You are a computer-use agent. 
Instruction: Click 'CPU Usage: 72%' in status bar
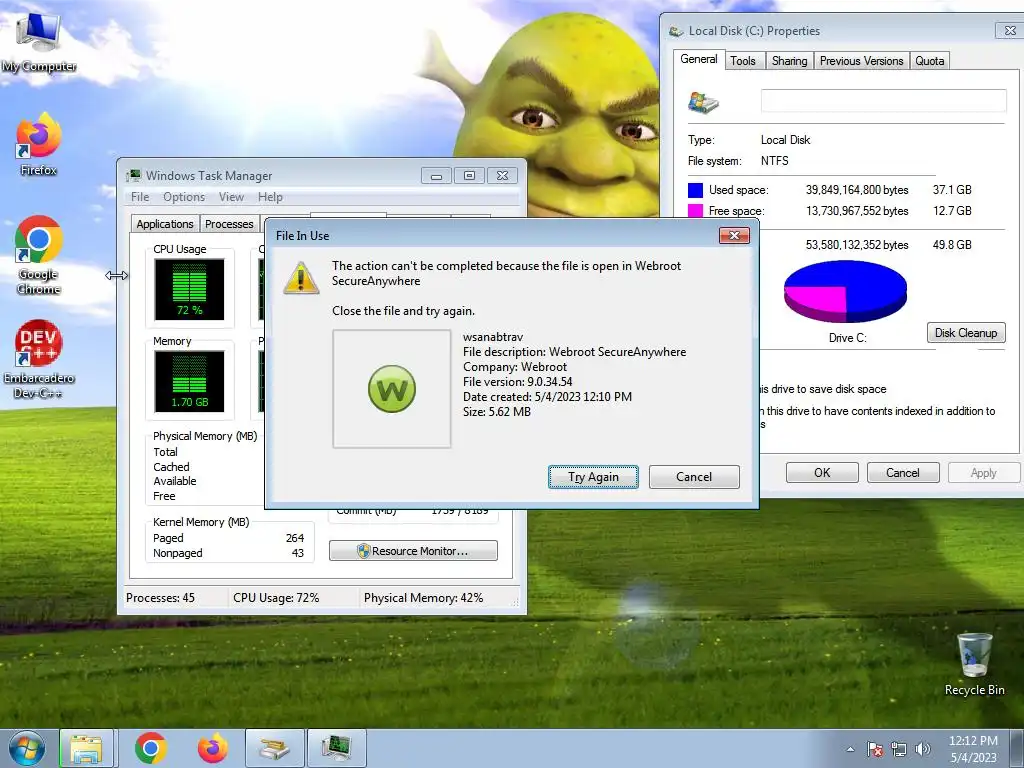(276, 598)
